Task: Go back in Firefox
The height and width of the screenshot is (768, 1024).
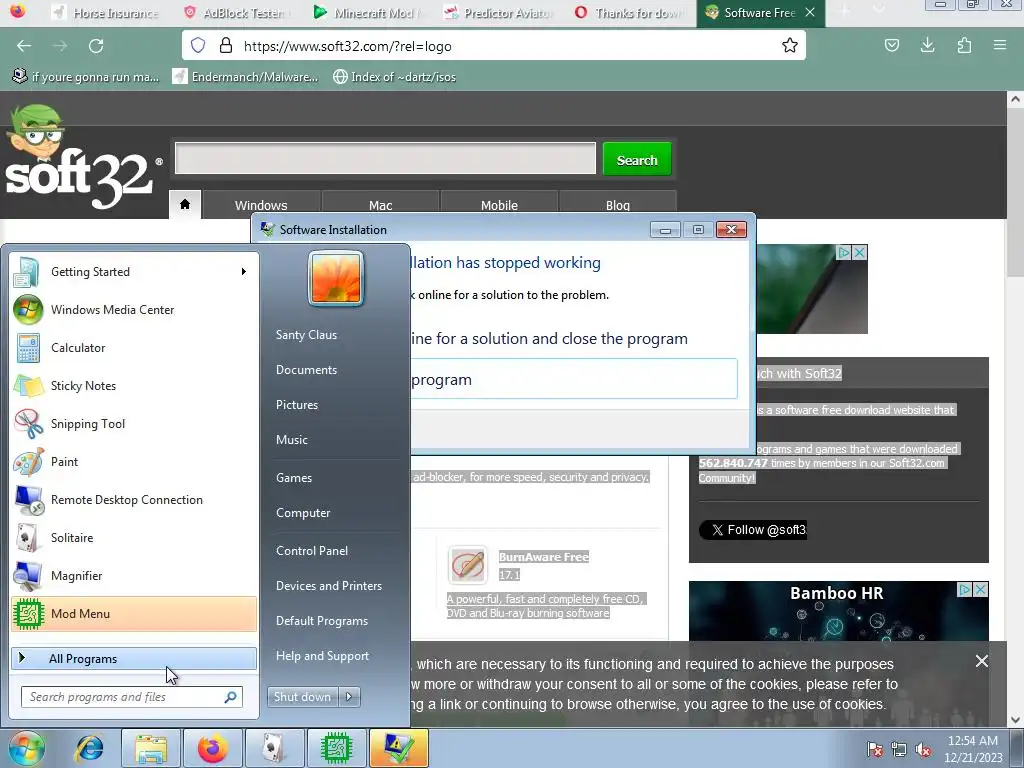Action: click(24, 46)
